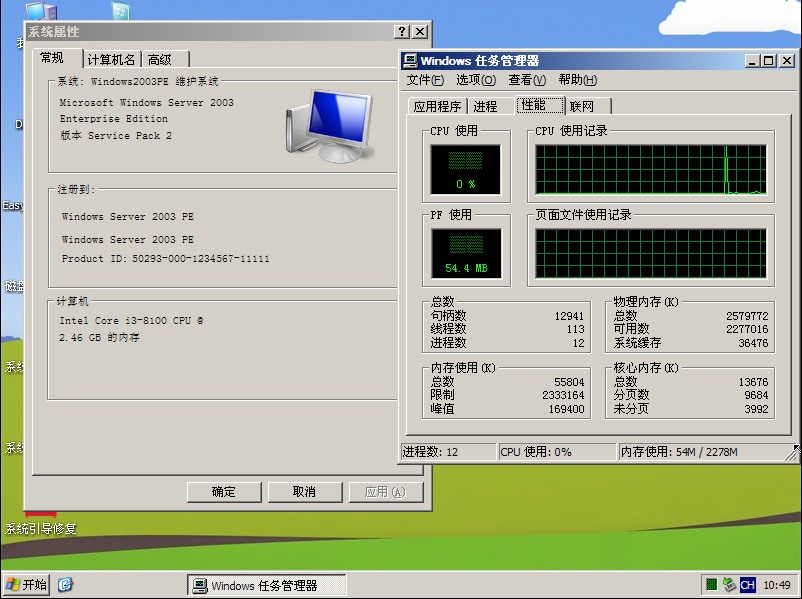Click the Intel Core i3-8100 CPU text
The width and height of the screenshot is (802, 599).
click(131, 321)
